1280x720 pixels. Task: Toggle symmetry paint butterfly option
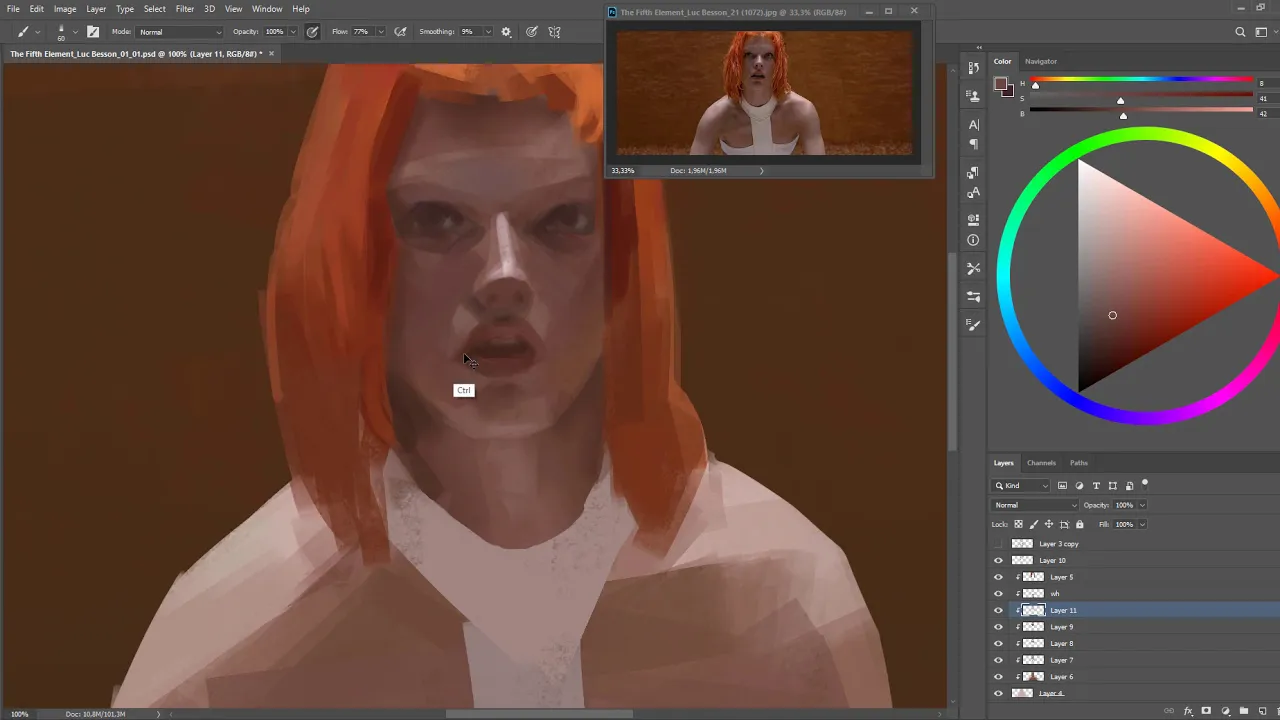click(x=555, y=32)
